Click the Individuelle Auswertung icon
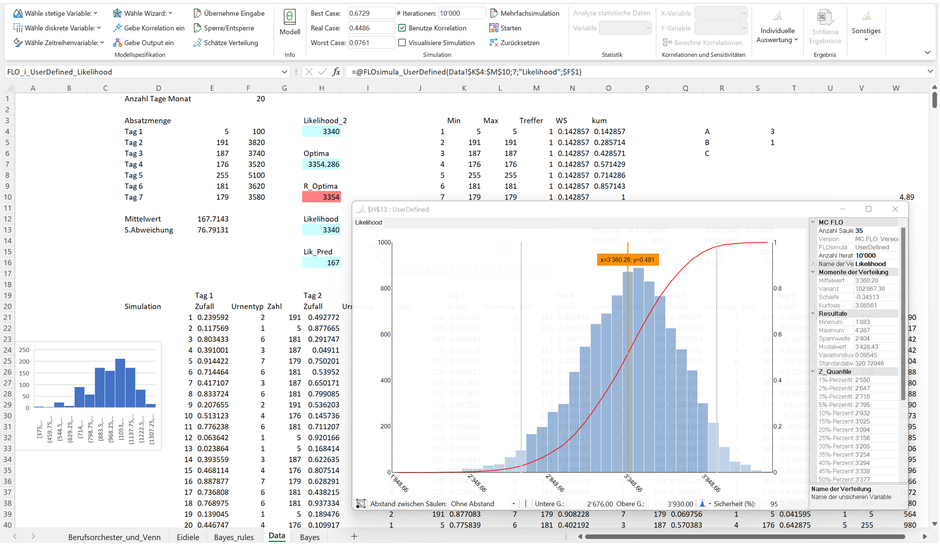 point(777,17)
